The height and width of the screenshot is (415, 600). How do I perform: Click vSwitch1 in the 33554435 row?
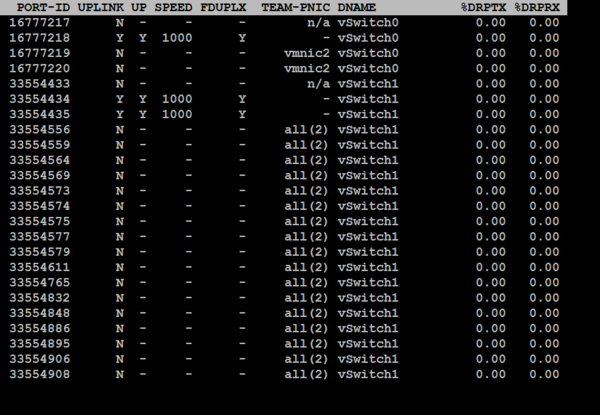click(x=369, y=114)
